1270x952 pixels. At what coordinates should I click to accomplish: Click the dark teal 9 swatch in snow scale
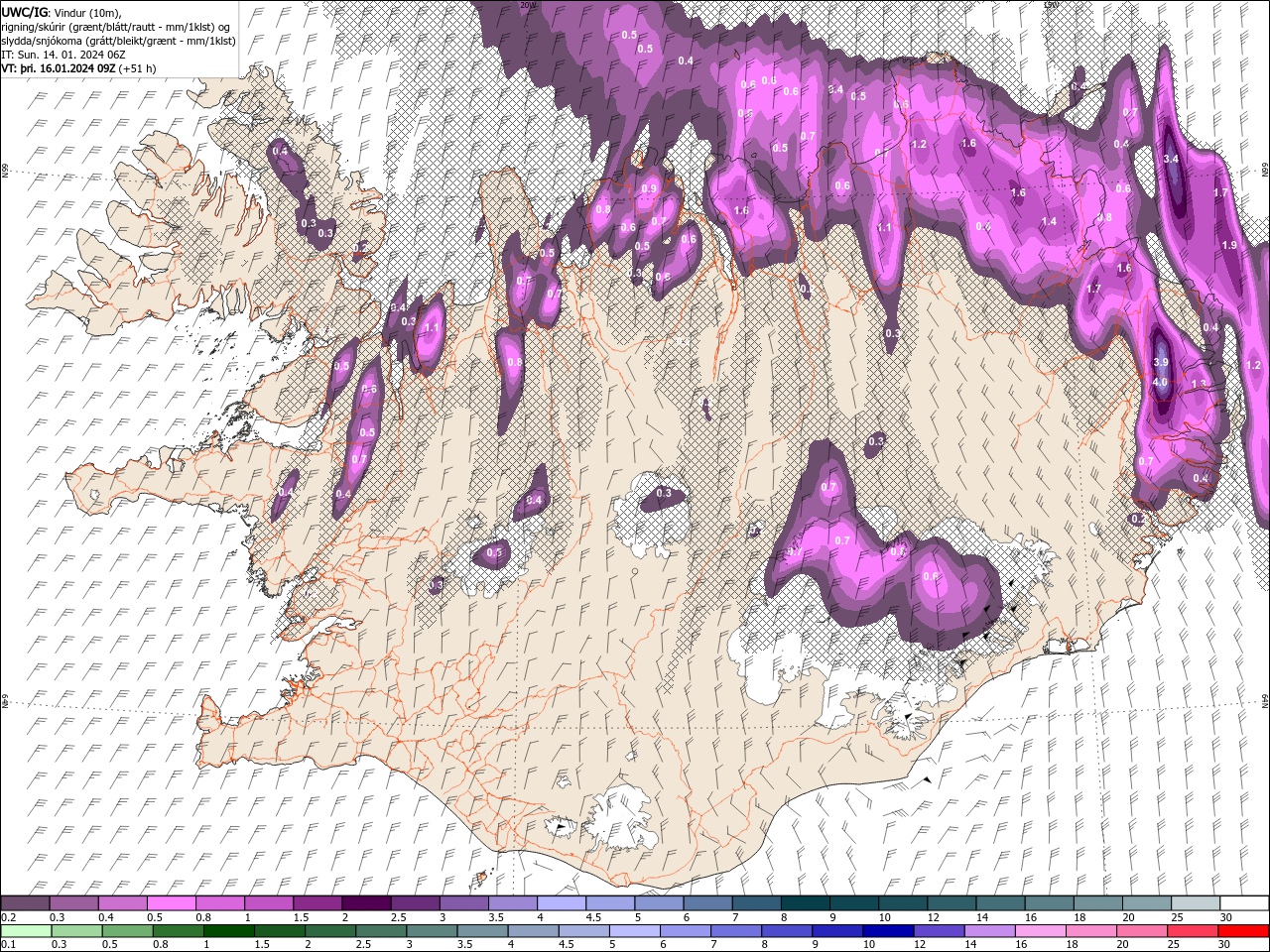pos(807,903)
